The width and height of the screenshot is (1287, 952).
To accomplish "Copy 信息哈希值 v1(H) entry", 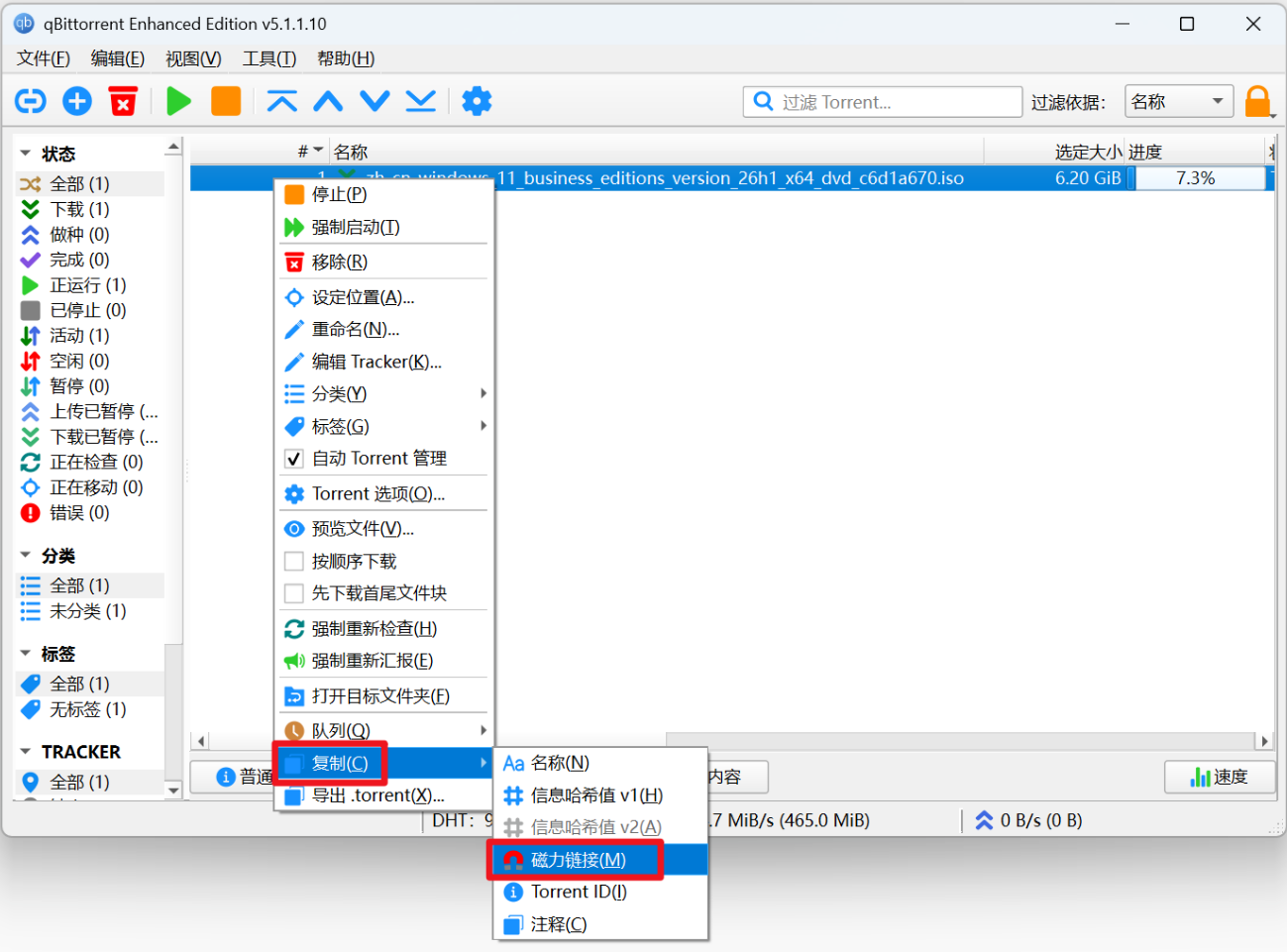I will click(x=600, y=795).
